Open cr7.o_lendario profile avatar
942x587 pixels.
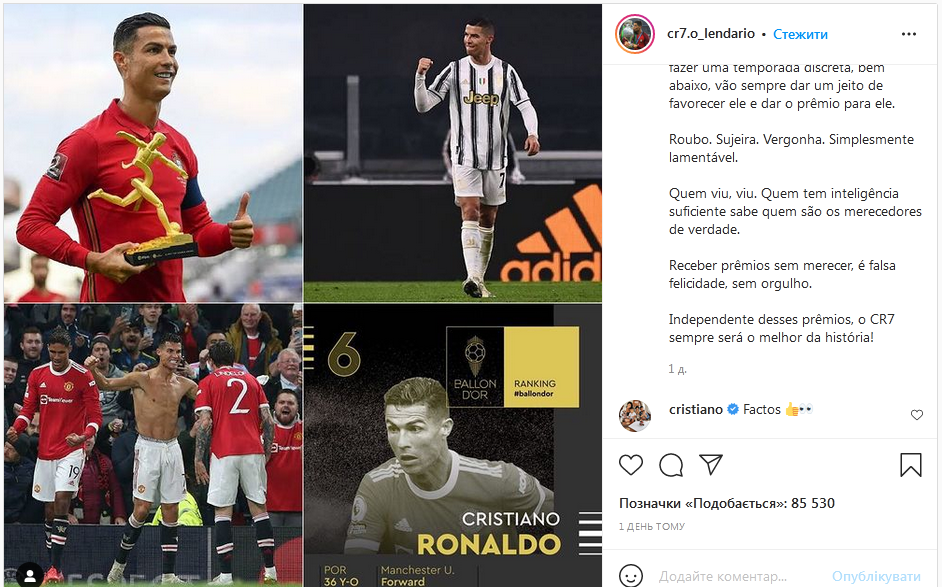(635, 34)
